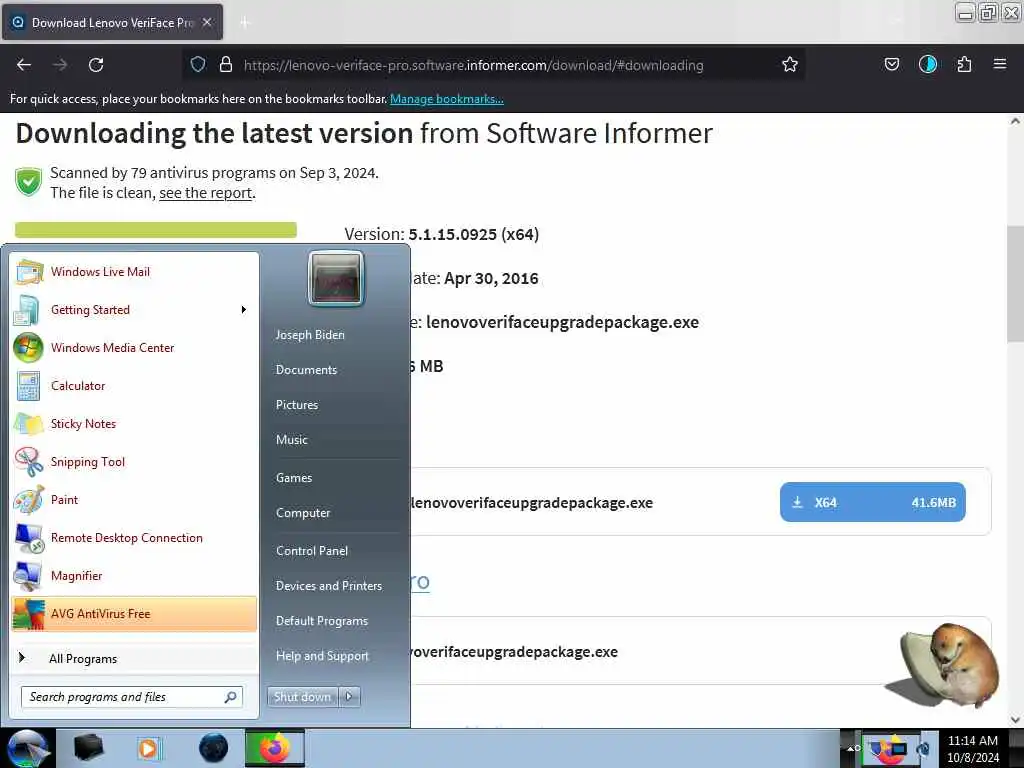This screenshot has width=1024, height=768.
Task: Click the search magnifier in Start menu
Action: 231,697
